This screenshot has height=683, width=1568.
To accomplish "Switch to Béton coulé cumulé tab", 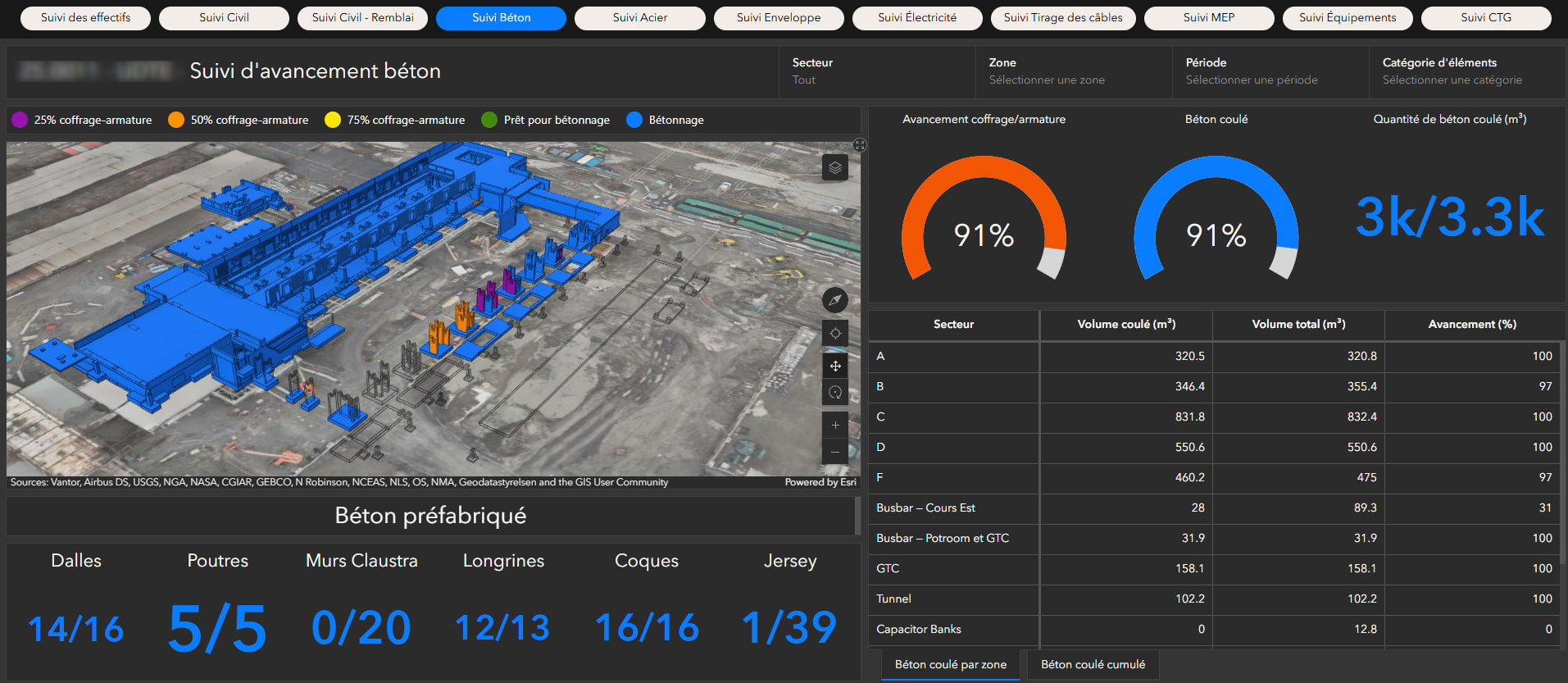I will [x=1093, y=665].
